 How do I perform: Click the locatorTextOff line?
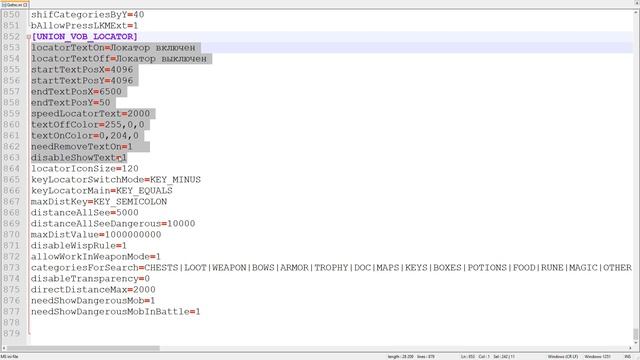[119, 59]
